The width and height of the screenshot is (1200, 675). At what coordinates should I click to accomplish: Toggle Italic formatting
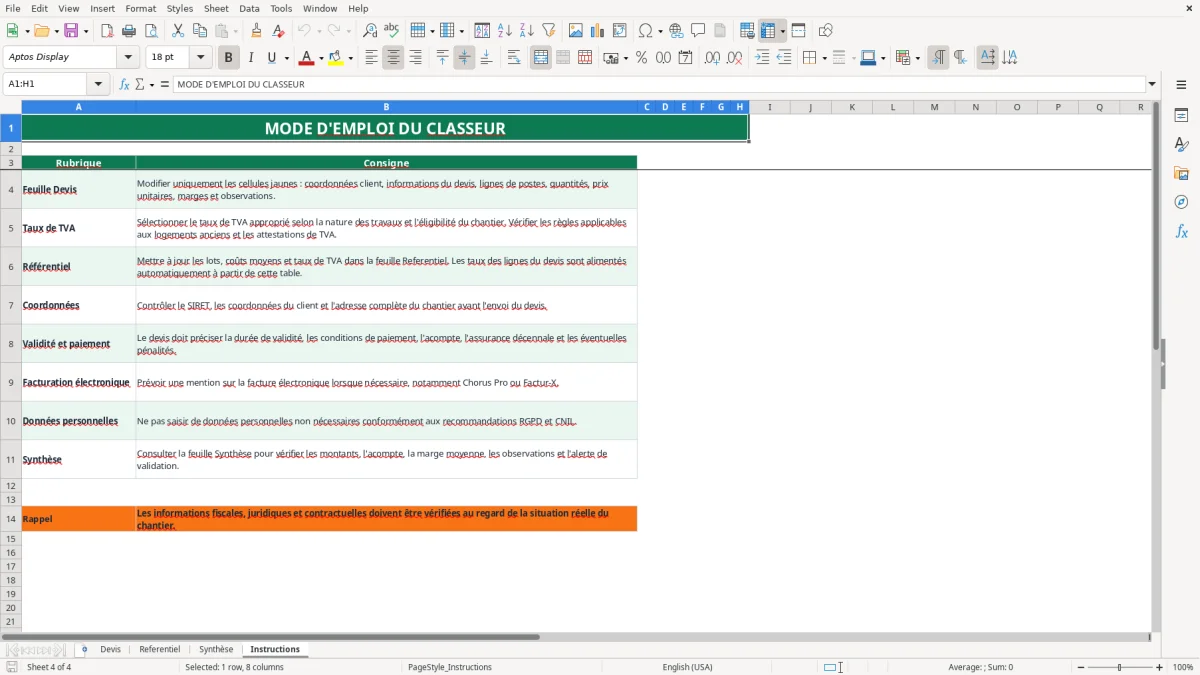[251, 58]
